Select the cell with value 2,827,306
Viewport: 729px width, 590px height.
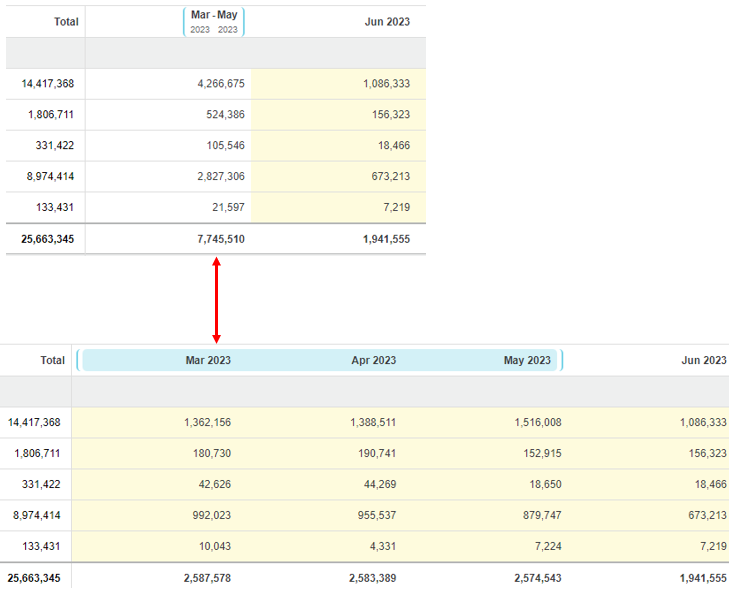220,177
